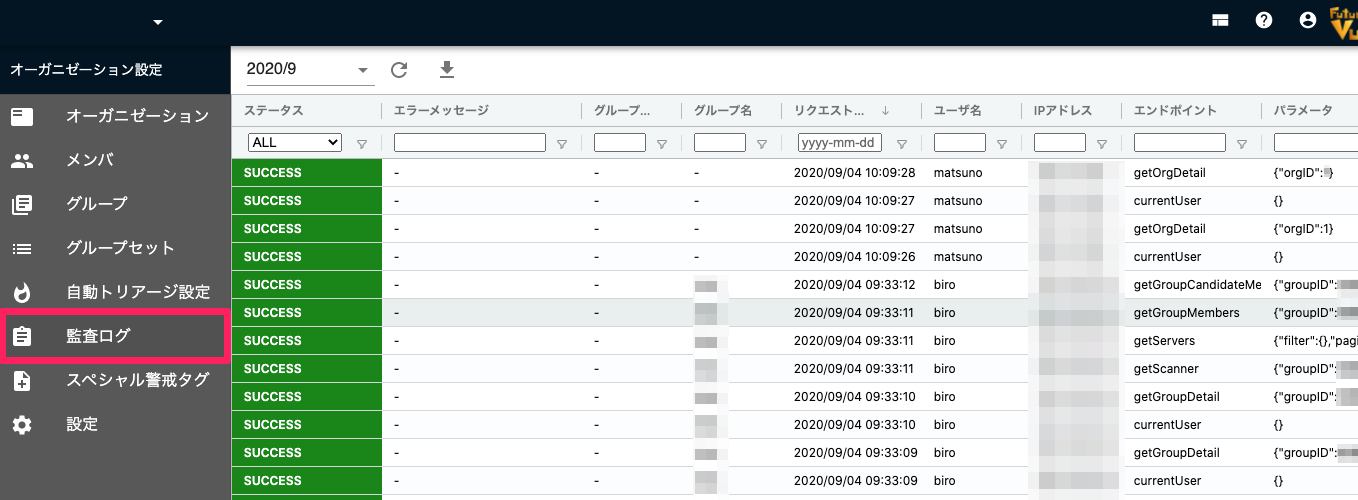Open スペシャル警戒タグ in the sidebar
The image size is (1358, 500).
pos(115,380)
